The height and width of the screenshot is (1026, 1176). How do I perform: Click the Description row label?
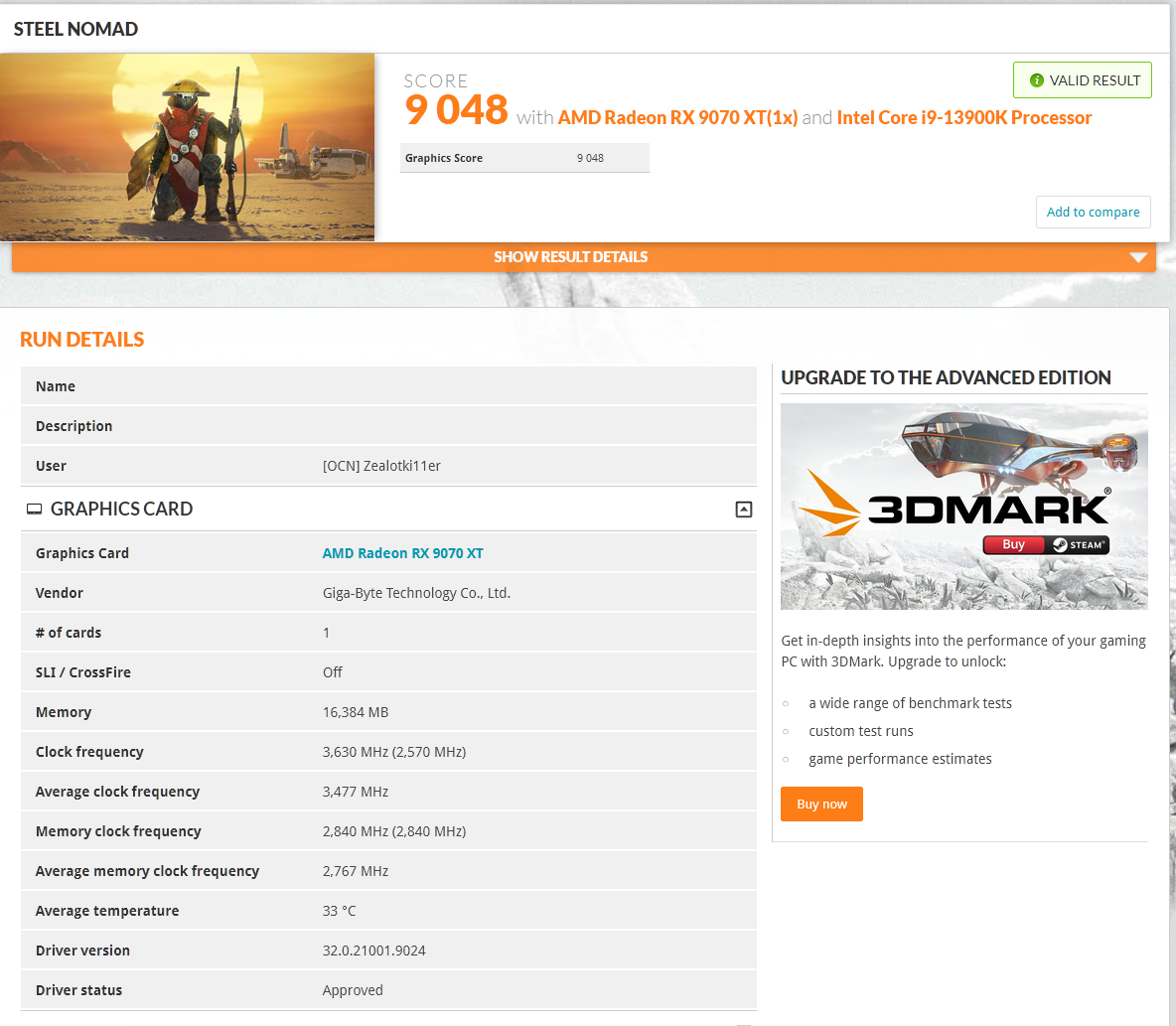(x=73, y=426)
